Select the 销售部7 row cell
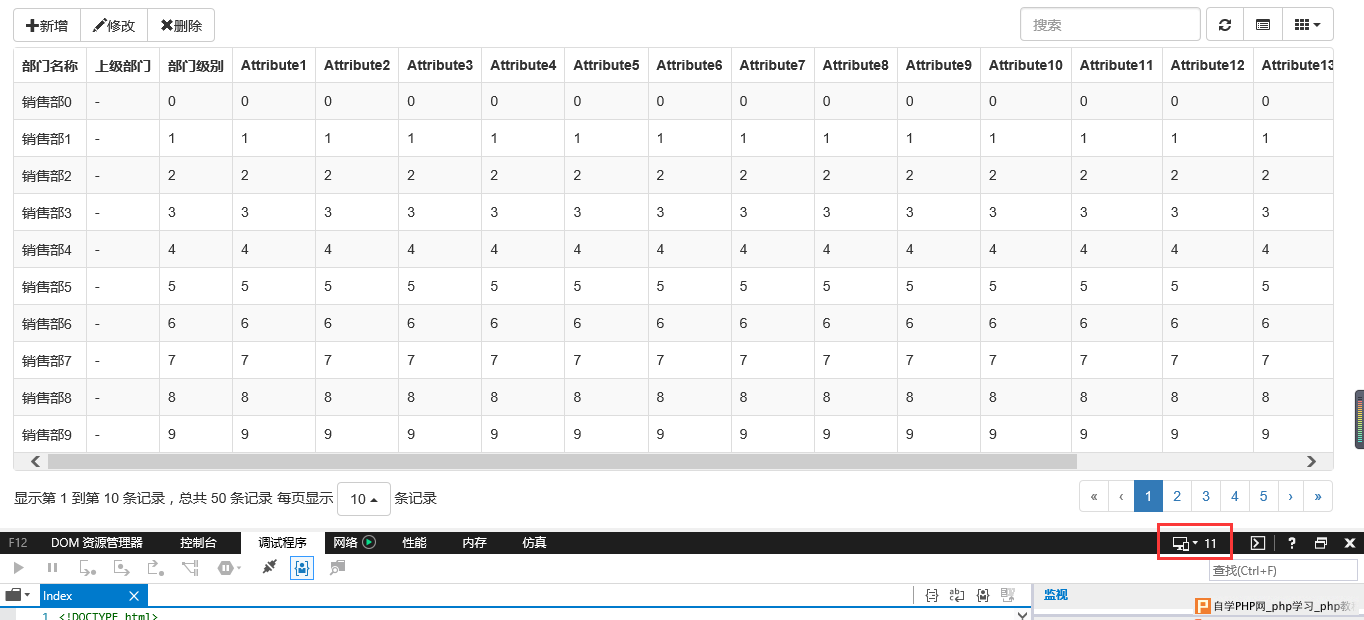Screen dimensions: 1364x620 coord(50,360)
